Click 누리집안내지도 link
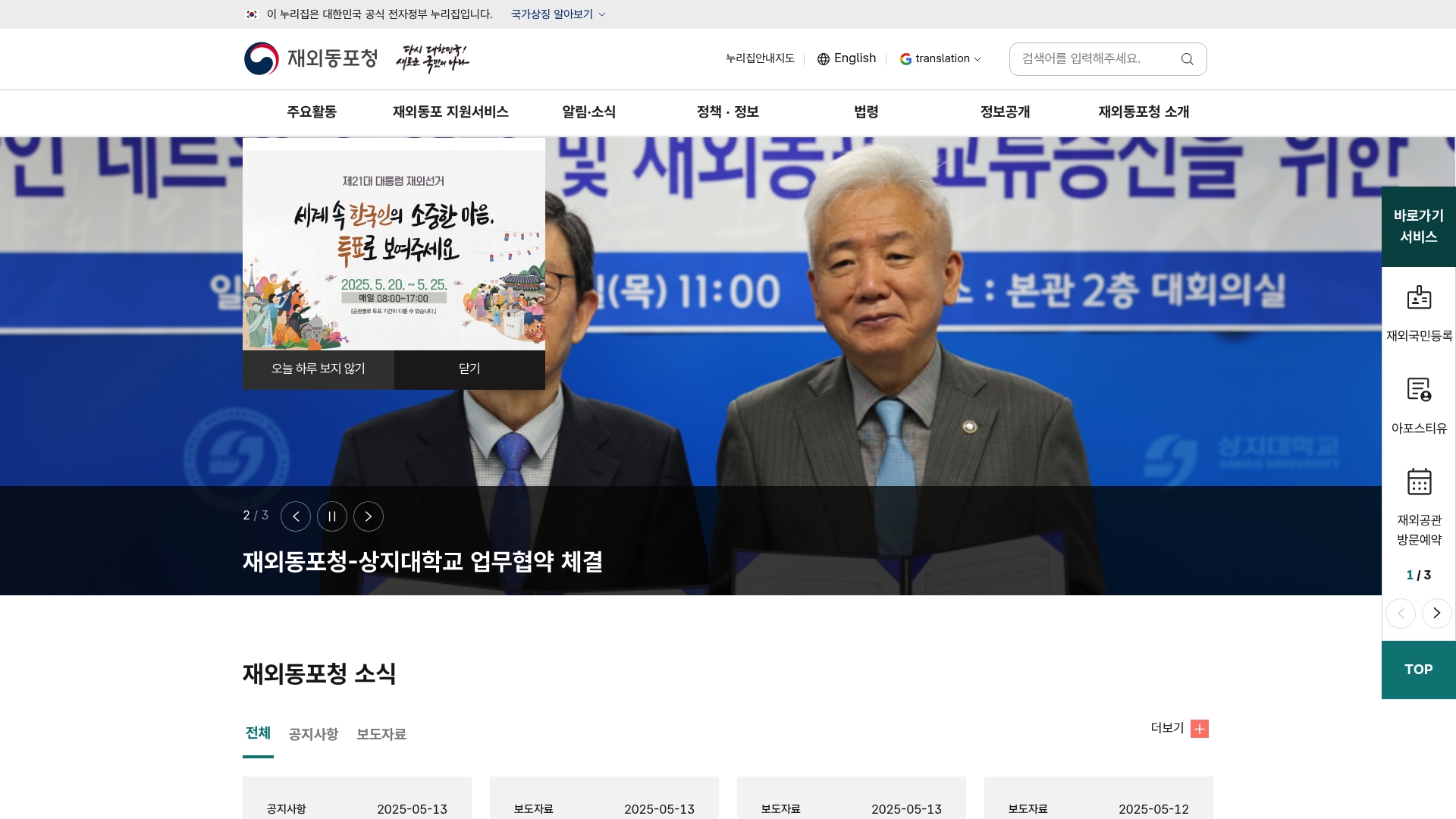This screenshot has width=1456, height=819. tap(760, 59)
